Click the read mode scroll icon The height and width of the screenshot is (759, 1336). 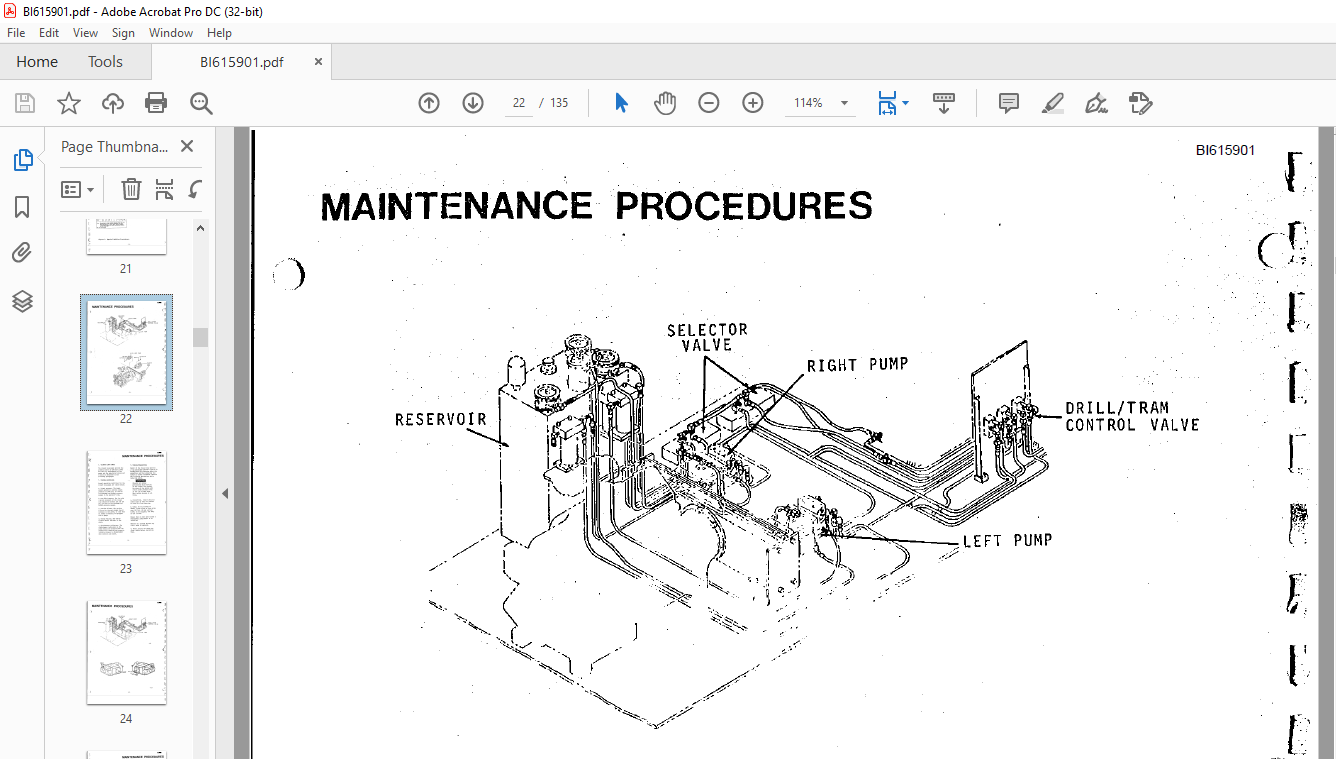944,103
